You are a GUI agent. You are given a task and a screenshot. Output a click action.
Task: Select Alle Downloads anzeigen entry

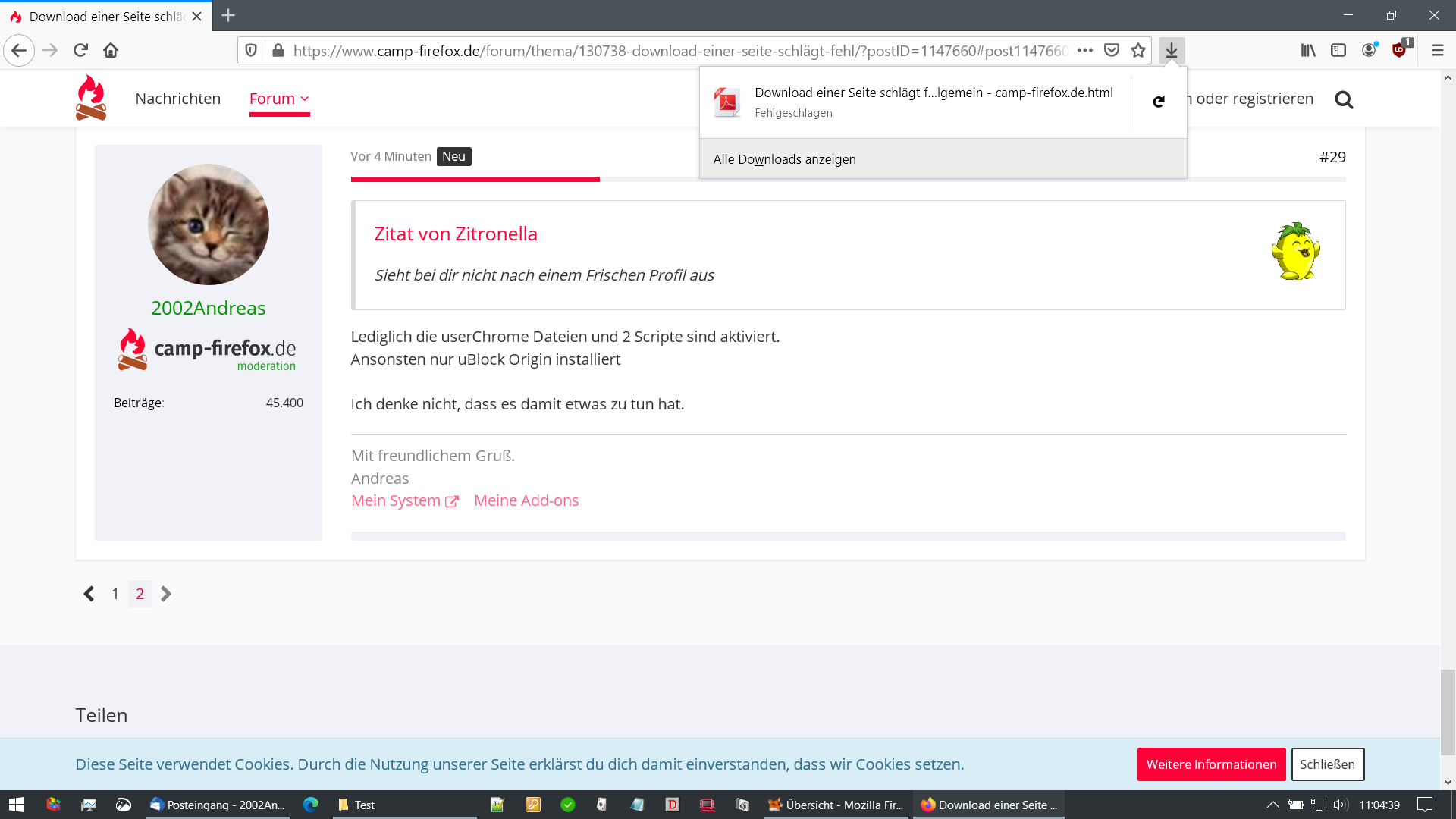[784, 159]
